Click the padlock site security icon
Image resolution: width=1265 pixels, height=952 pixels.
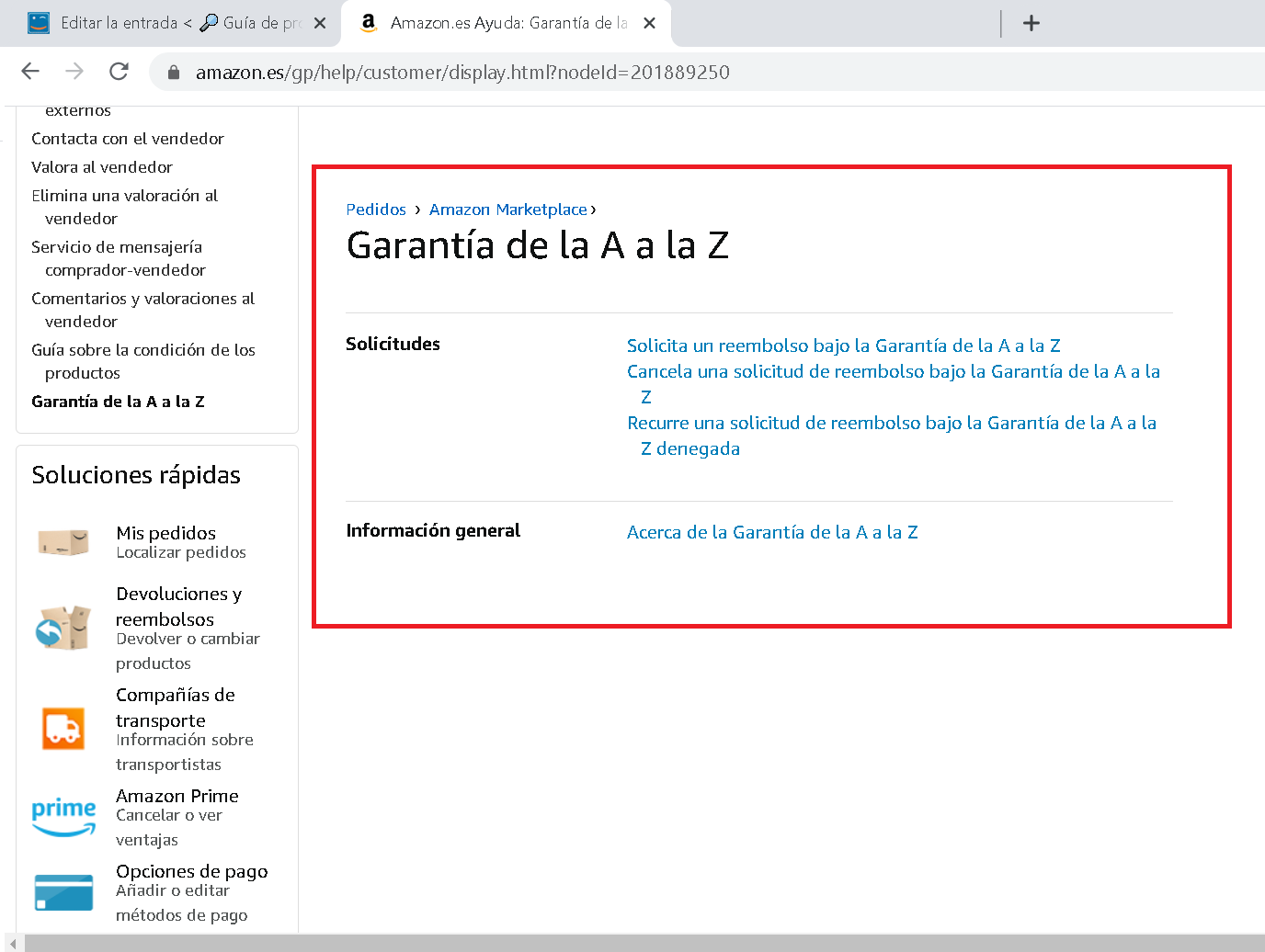[x=174, y=73]
